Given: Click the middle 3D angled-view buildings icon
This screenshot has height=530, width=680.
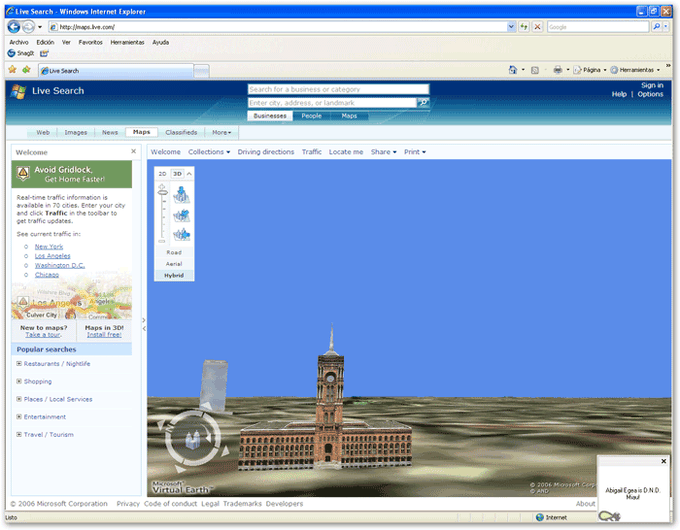Looking at the screenshot, I should click(x=182, y=215).
